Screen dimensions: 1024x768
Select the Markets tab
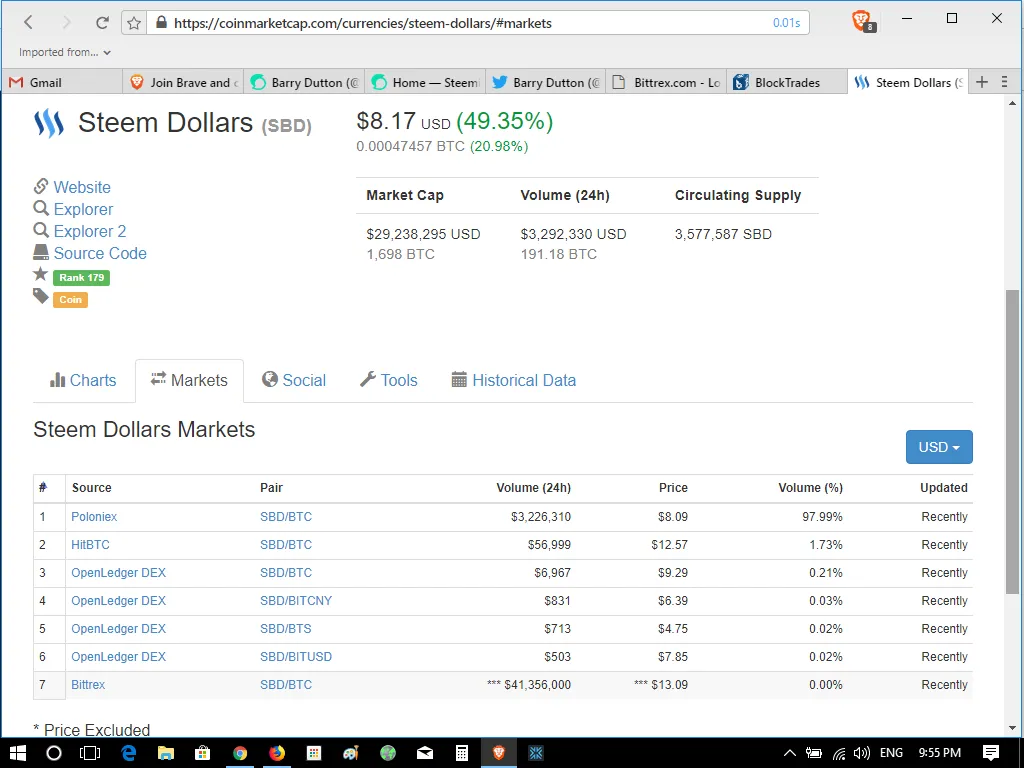click(189, 380)
